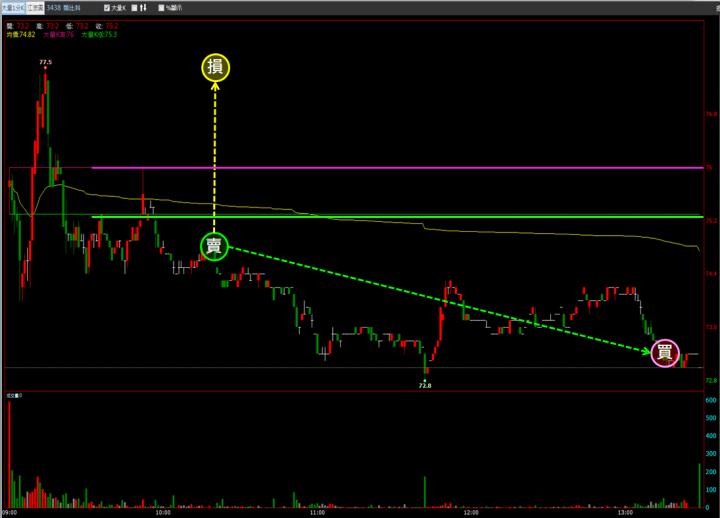Click the green 賣 sell marker
Image resolution: width=720 pixels, height=518 pixels.
tap(215, 246)
